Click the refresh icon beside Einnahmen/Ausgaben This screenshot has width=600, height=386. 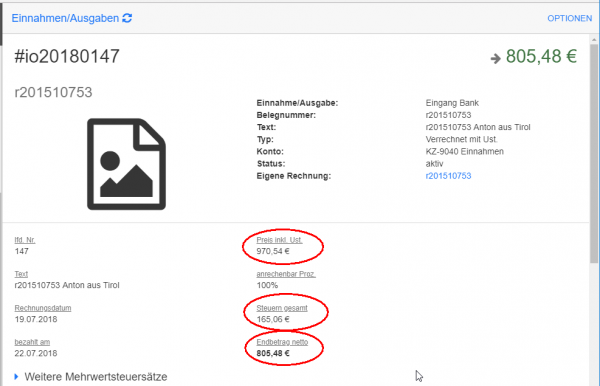[x=127, y=18]
